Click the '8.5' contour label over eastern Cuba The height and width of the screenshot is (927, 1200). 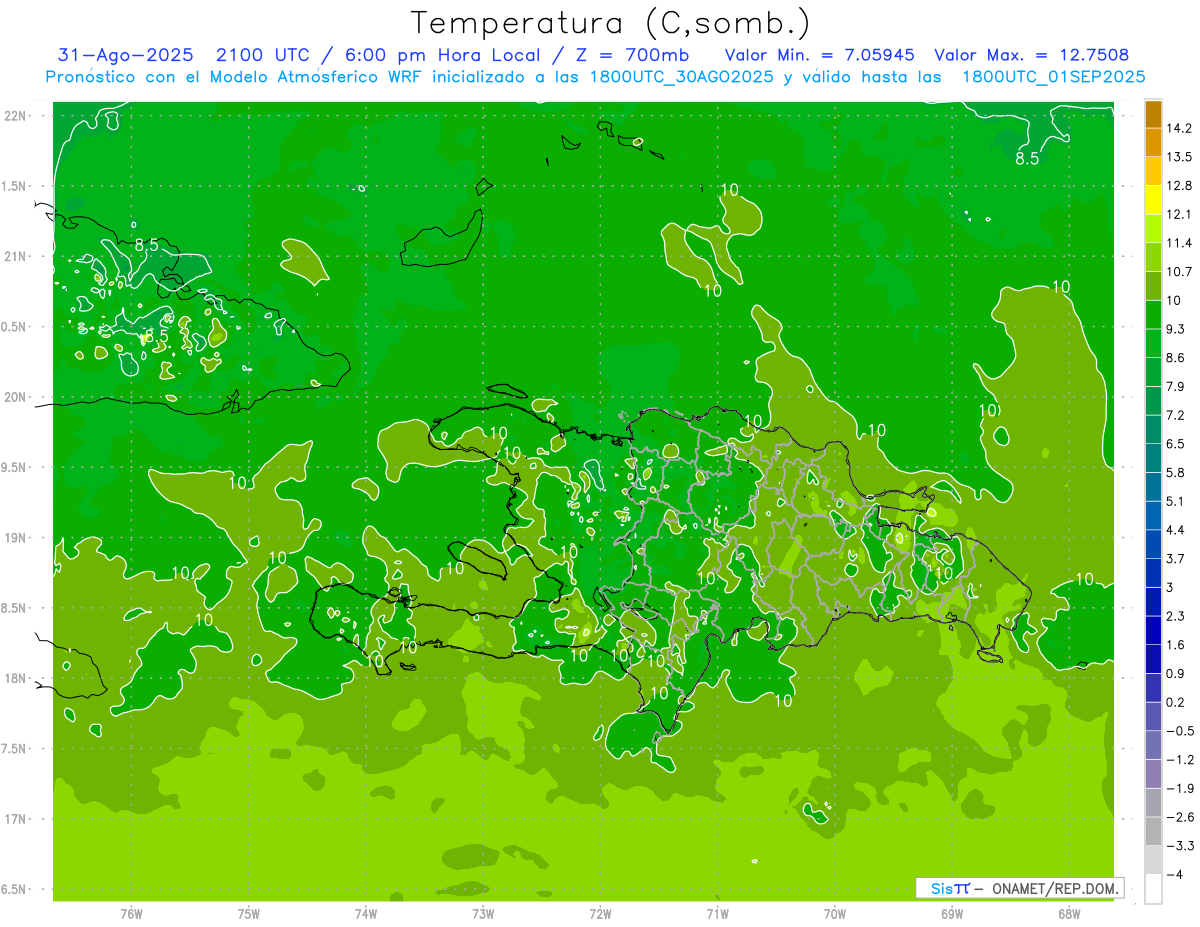pos(146,244)
